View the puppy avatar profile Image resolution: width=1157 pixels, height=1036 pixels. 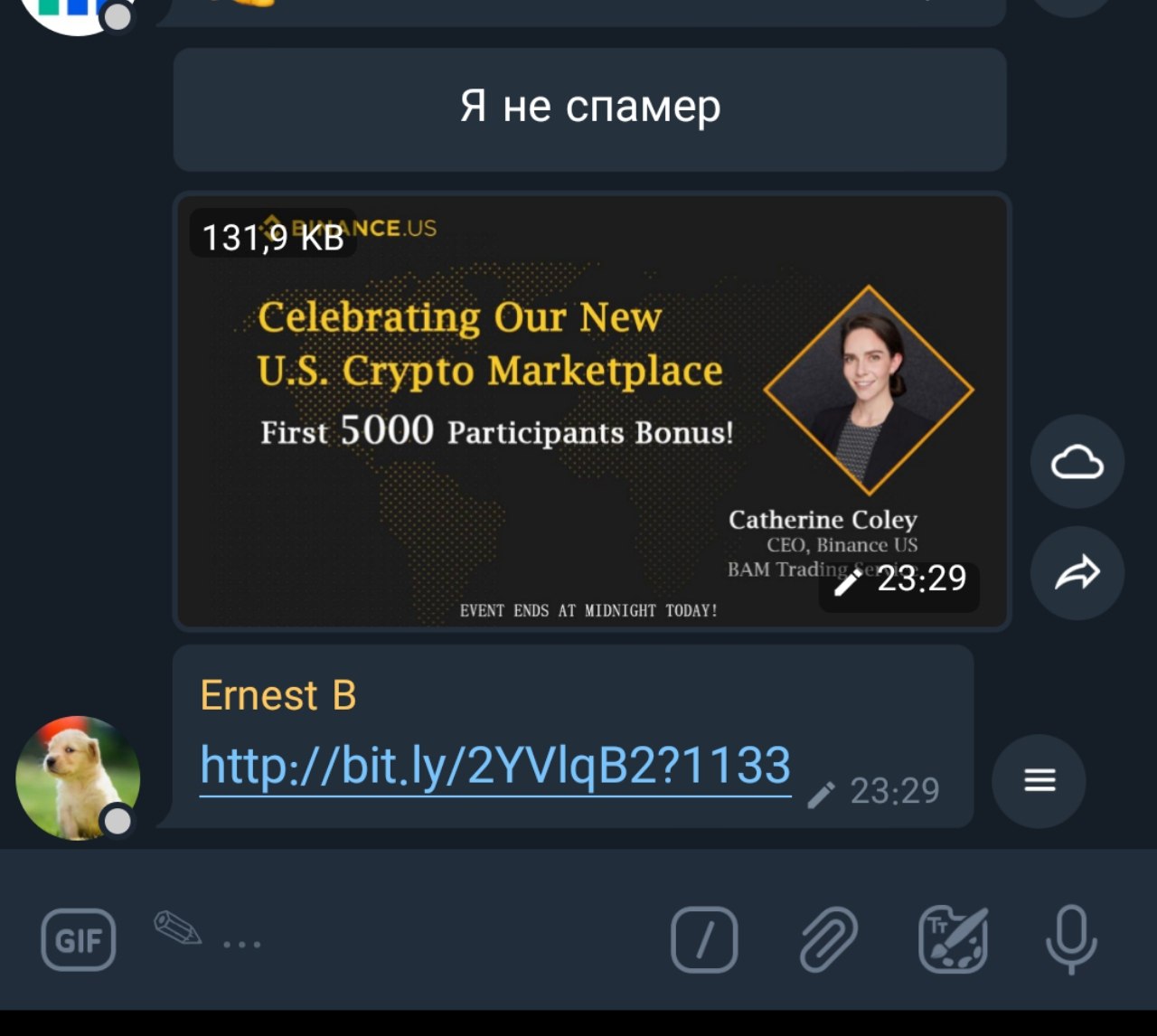tap(78, 778)
